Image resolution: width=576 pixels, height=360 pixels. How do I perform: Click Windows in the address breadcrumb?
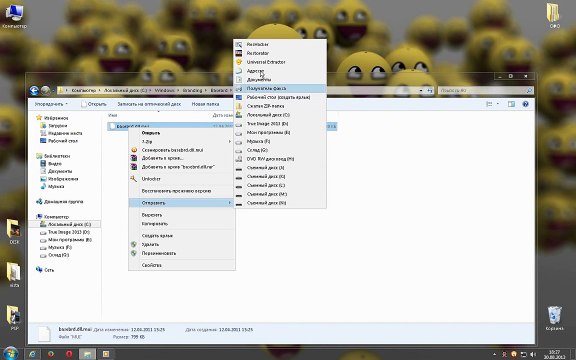[x=164, y=90]
